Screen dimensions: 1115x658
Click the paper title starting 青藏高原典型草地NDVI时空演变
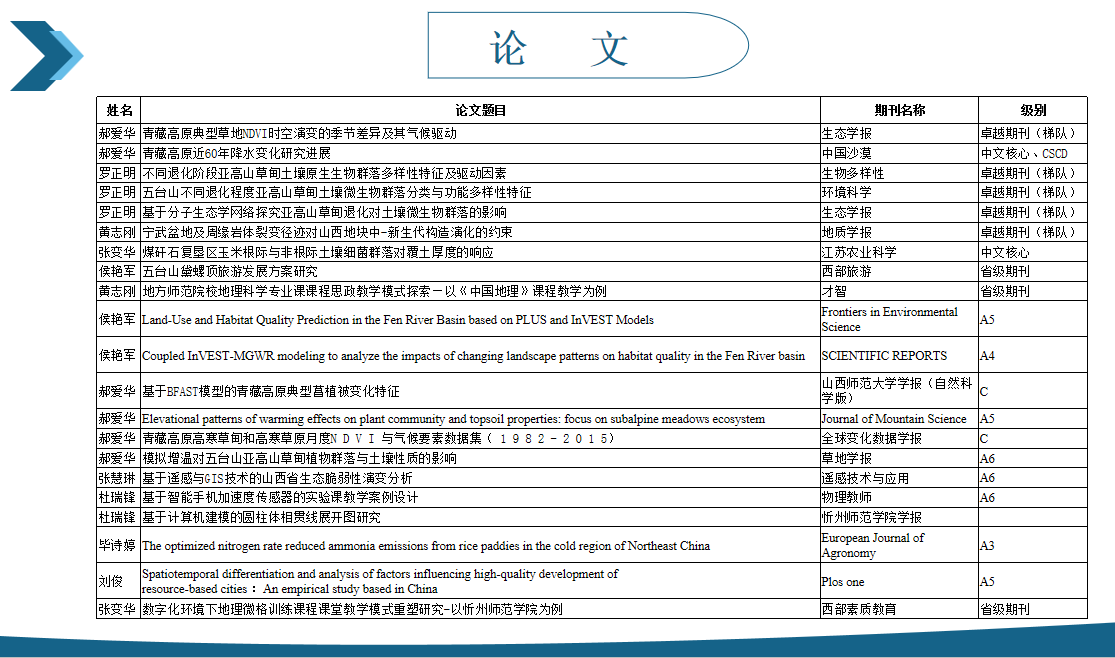299,134
